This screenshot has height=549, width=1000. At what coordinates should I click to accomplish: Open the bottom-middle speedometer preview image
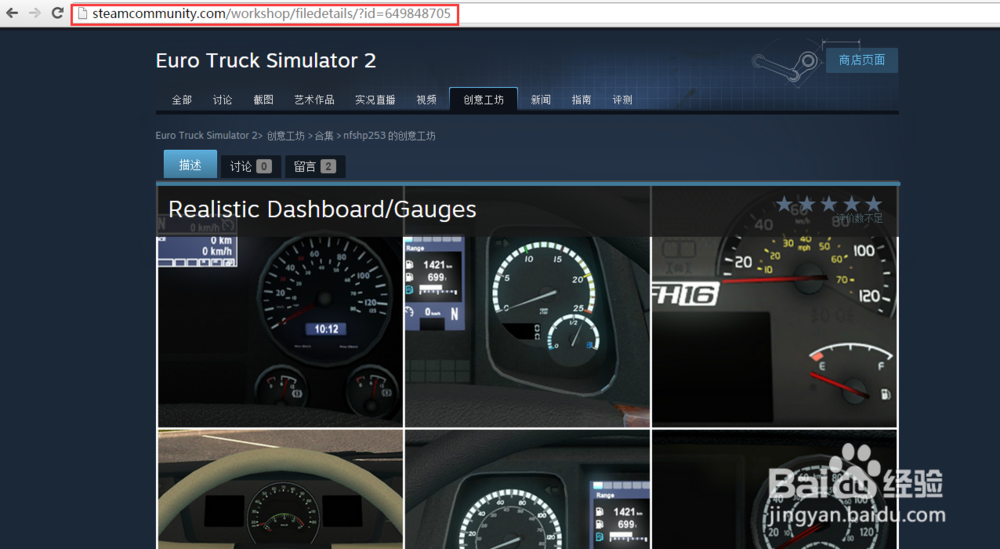point(527,489)
